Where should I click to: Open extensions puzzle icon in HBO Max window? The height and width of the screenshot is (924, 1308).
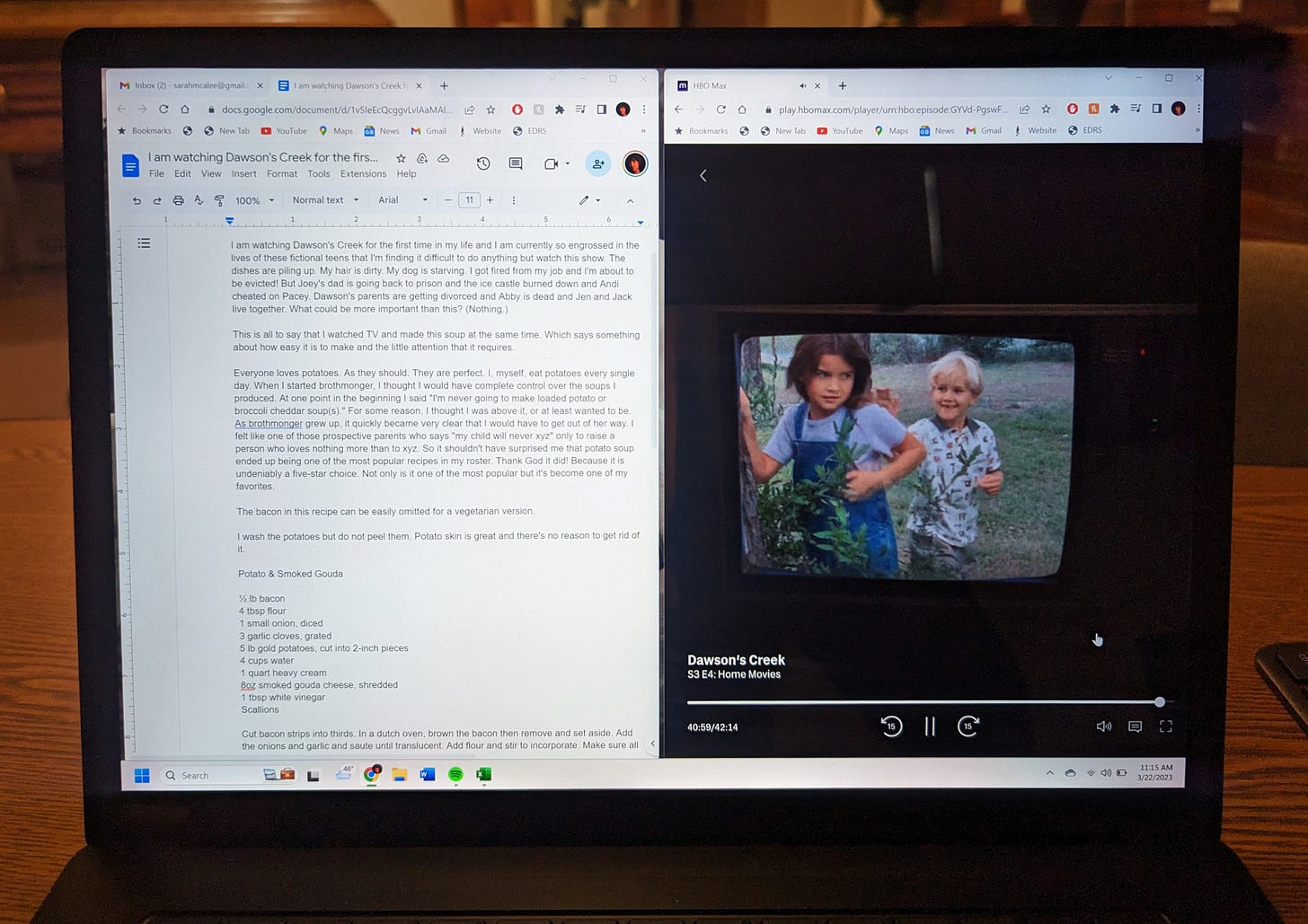(x=1115, y=109)
